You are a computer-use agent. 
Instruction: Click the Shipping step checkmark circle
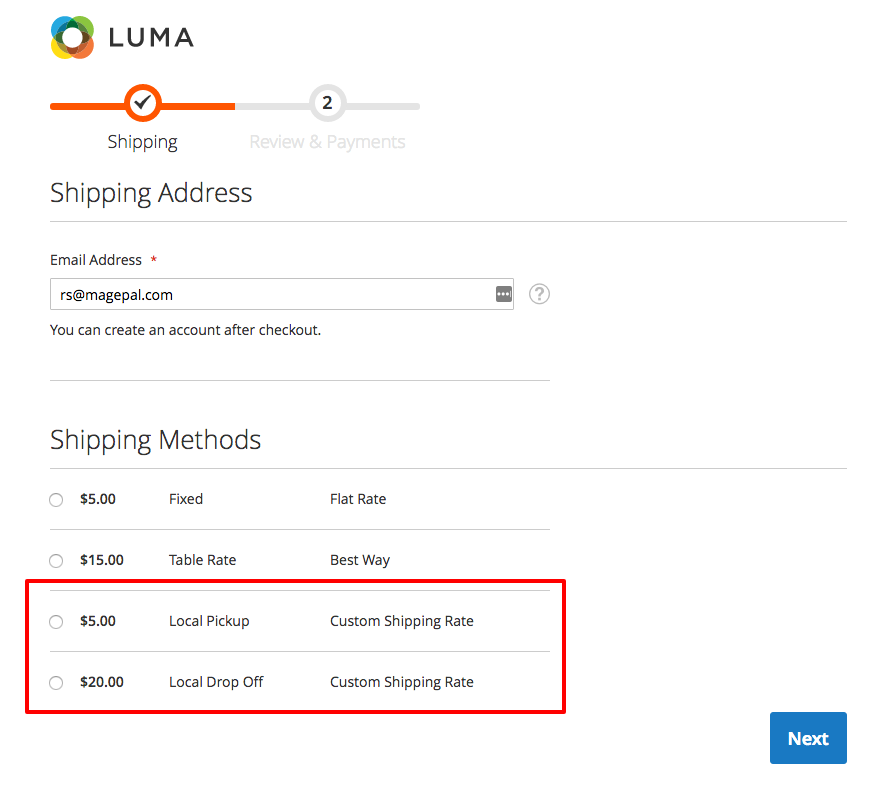[143, 102]
